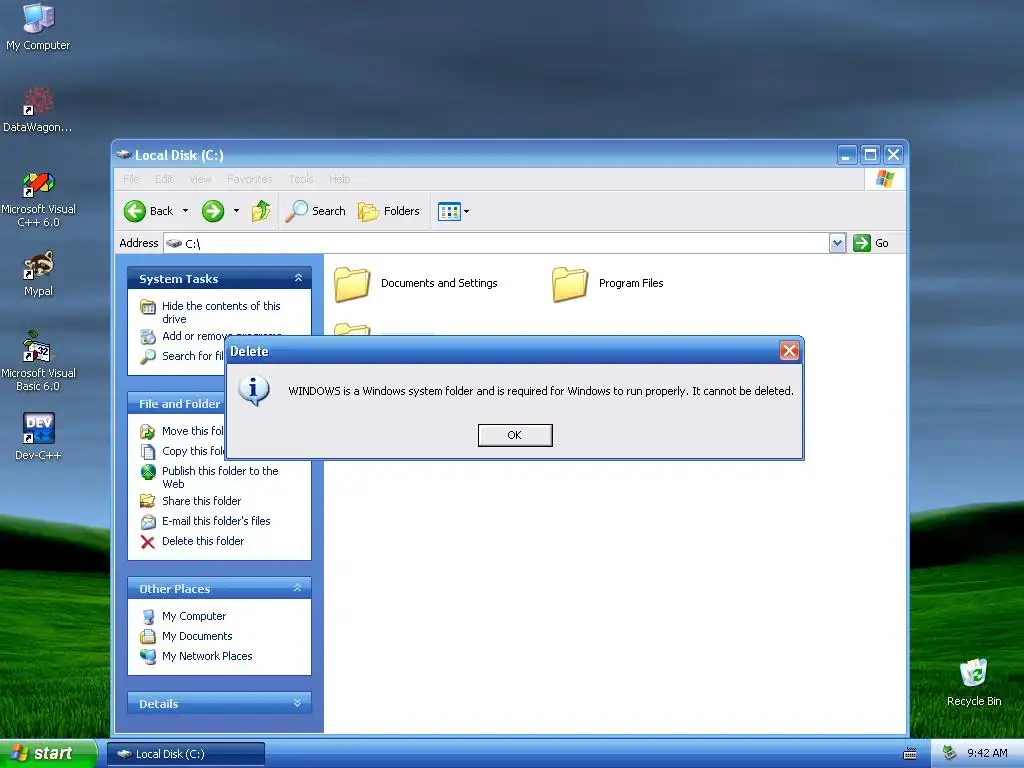Launch Microsoft Visual C++ 6.0 shortcut
The width and height of the screenshot is (1024, 768).
(x=38, y=199)
